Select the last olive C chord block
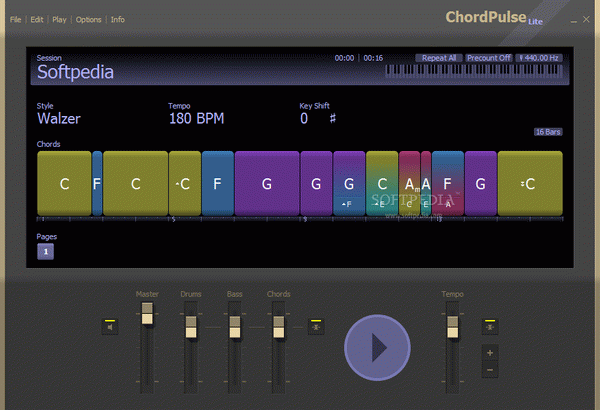The height and width of the screenshot is (410, 600). (530, 183)
